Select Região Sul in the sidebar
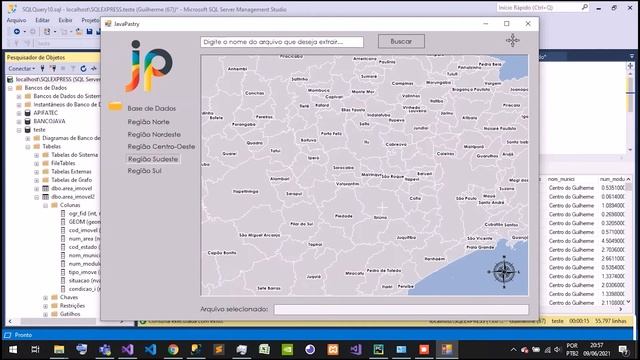 pos(144,171)
